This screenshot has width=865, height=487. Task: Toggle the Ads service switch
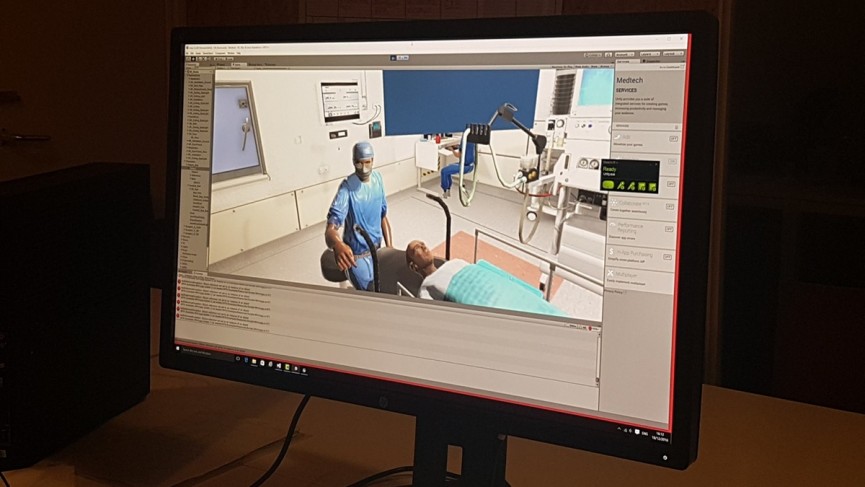(x=673, y=138)
